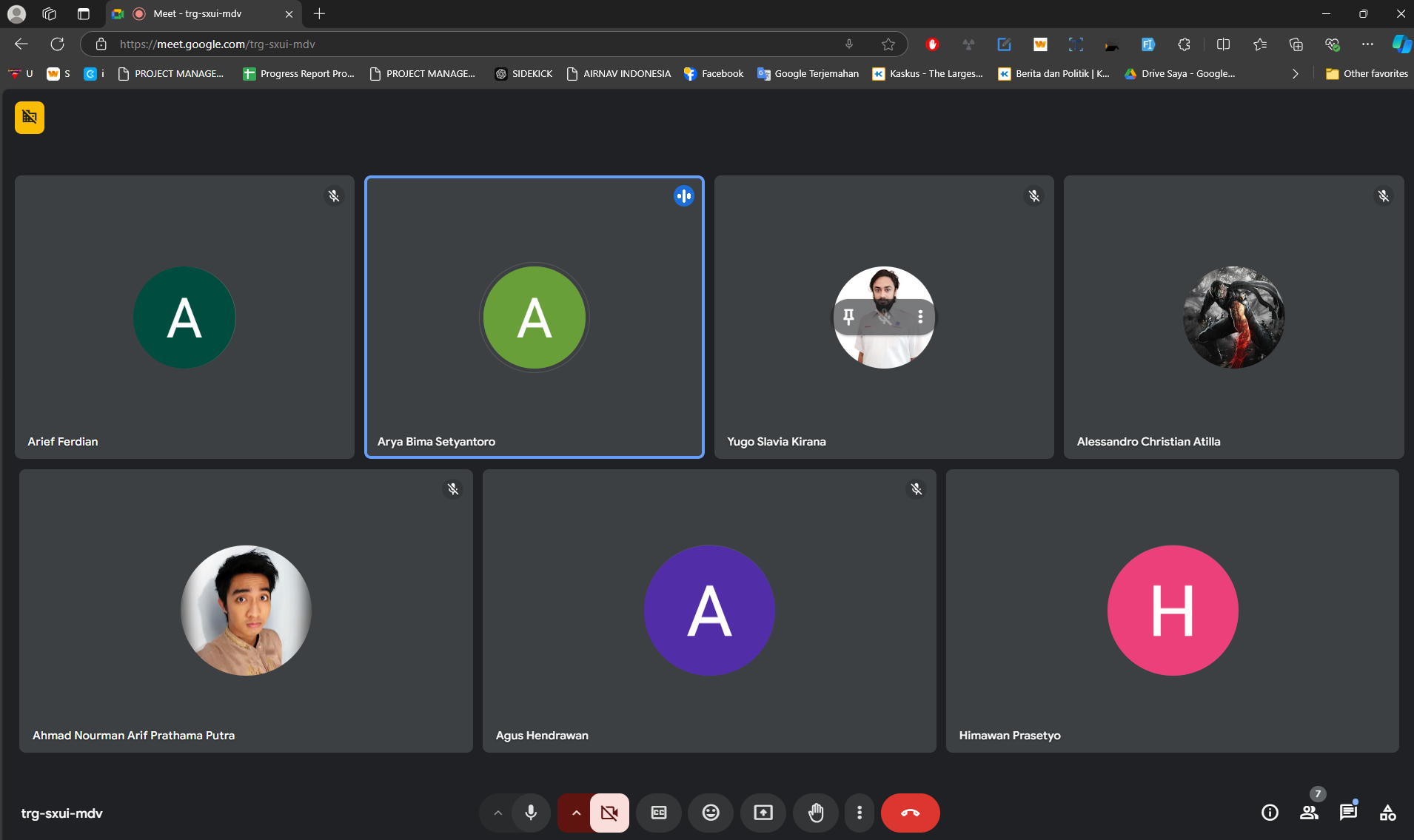Viewport: 1414px width, 840px height.
Task: Open the Facebook bookmark
Action: click(x=714, y=73)
